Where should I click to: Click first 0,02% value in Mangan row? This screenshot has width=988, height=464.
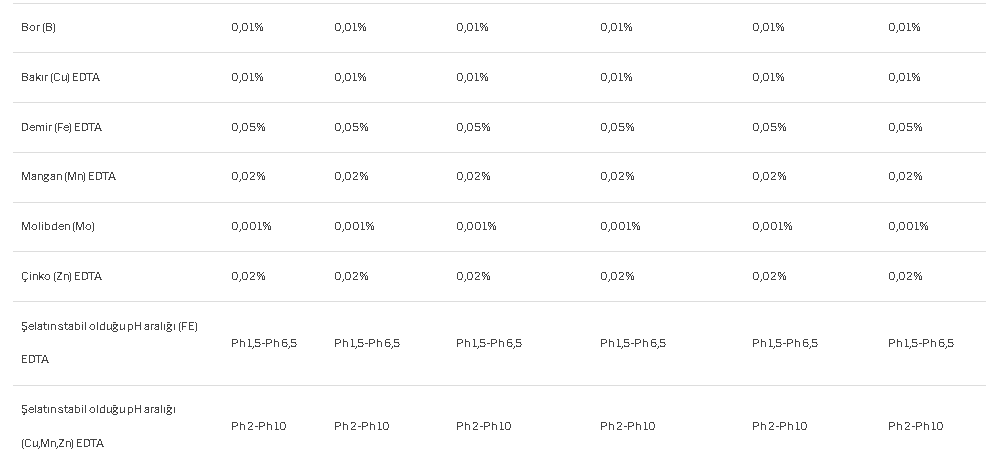tap(248, 177)
